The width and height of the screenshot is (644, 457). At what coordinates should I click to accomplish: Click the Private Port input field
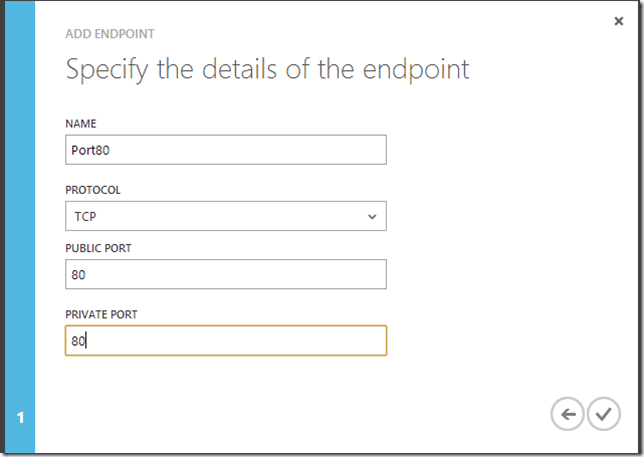pos(226,340)
